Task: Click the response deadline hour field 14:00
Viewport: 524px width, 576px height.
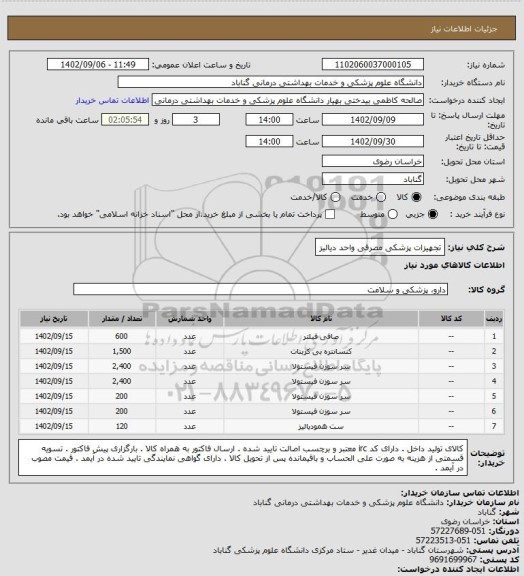Action: click(x=269, y=120)
